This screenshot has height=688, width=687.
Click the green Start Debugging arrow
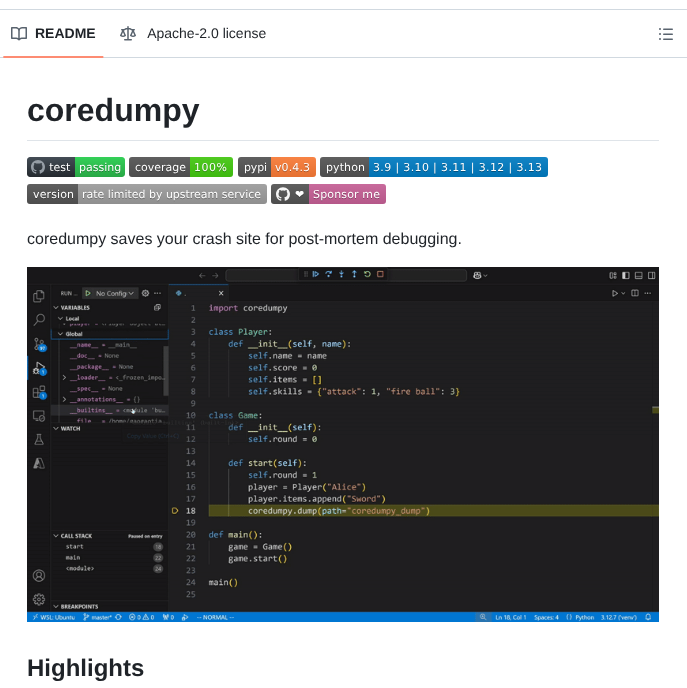(x=88, y=293)
